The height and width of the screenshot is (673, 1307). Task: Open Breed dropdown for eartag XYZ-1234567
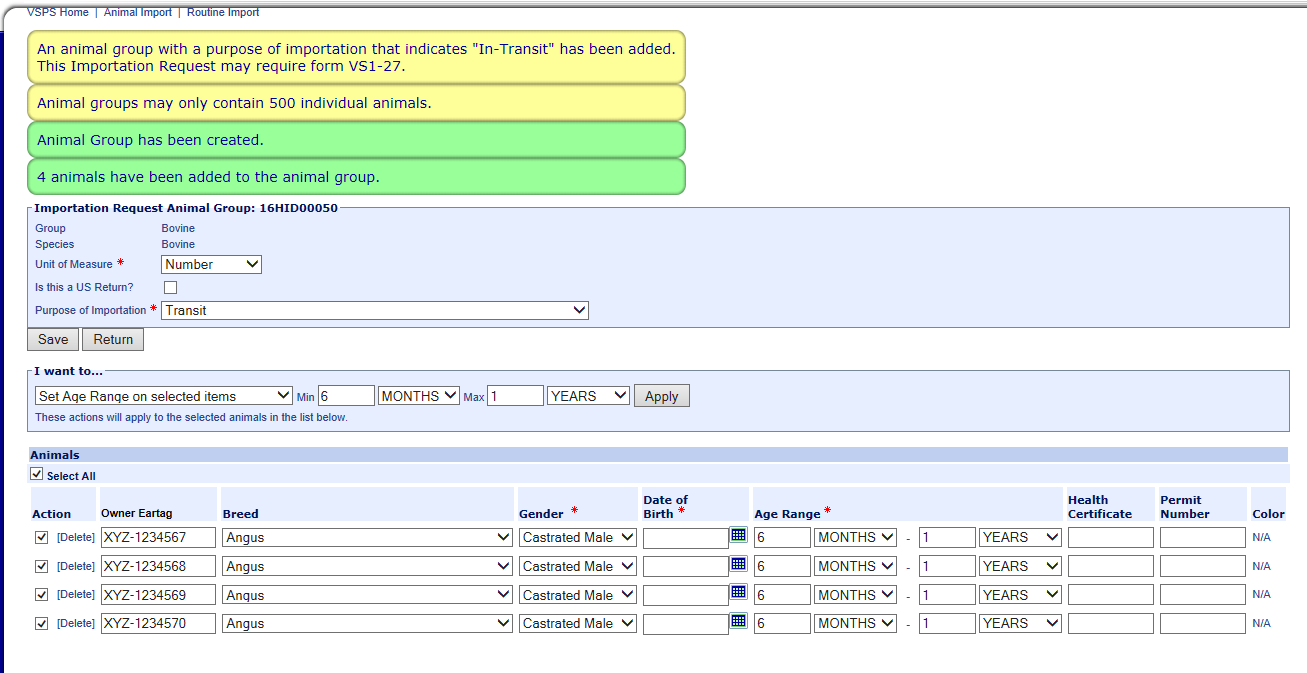[367, 537]
